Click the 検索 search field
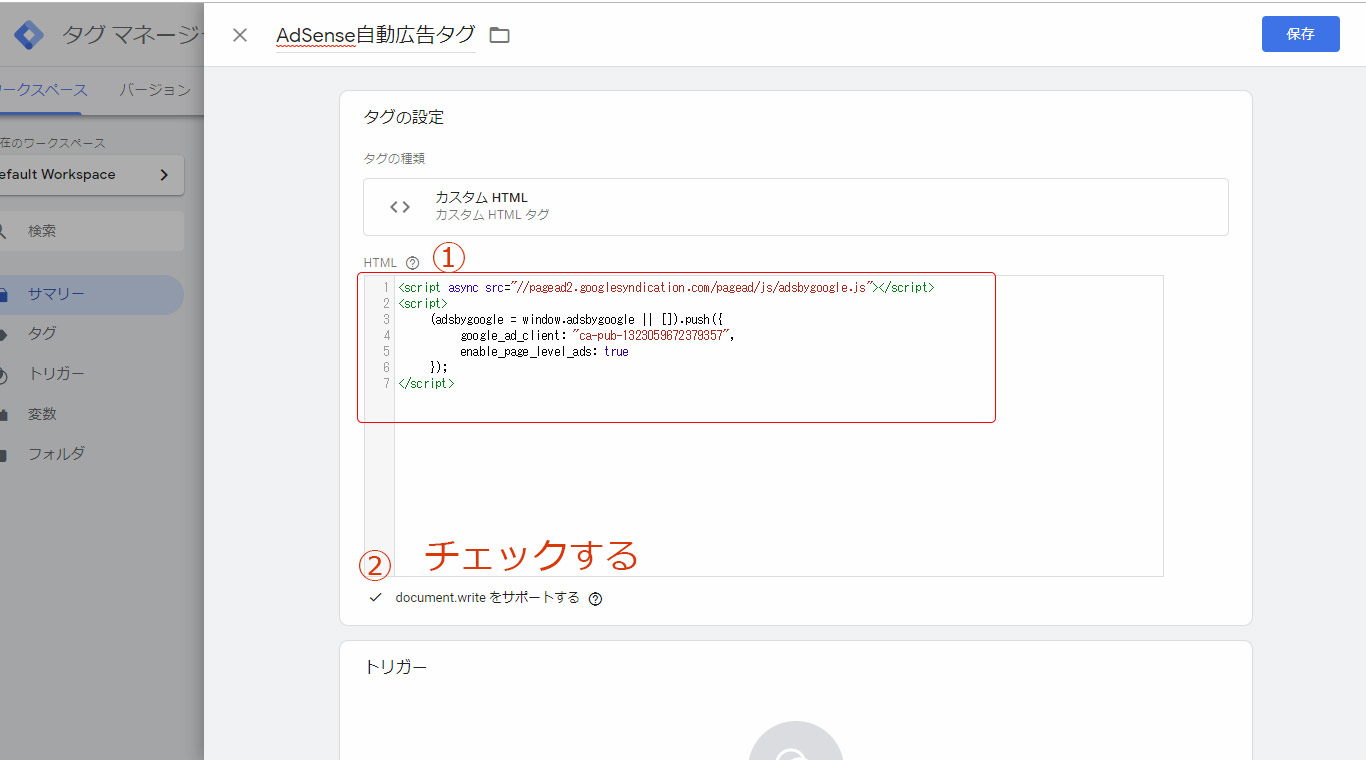The height and width of the screenshot is (768, 1366). 90,231
